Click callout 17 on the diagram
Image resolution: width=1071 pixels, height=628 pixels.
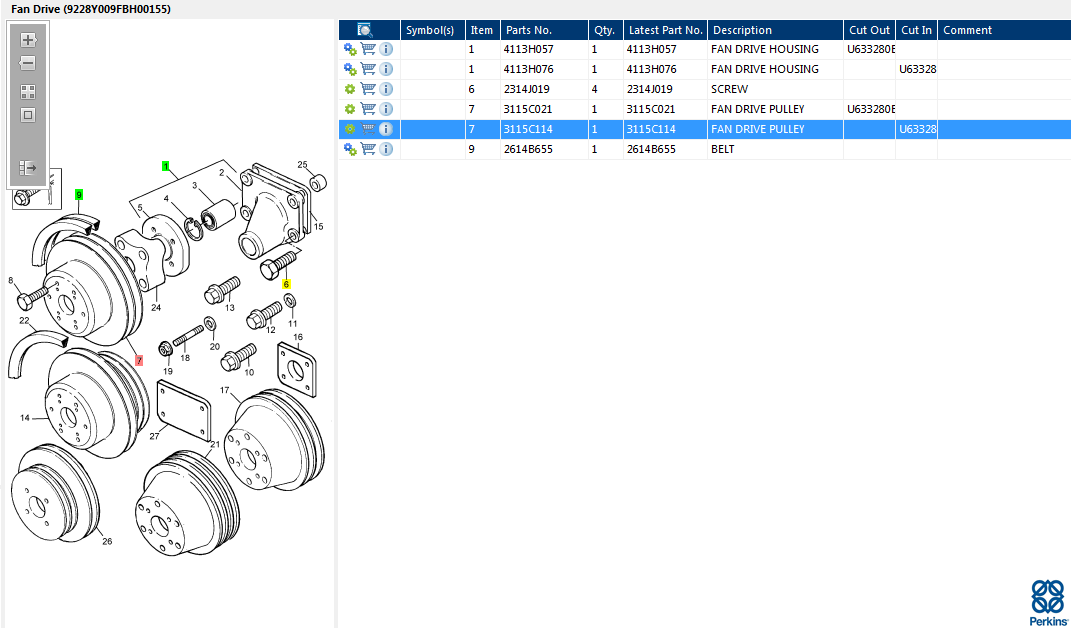pos(225,390)
